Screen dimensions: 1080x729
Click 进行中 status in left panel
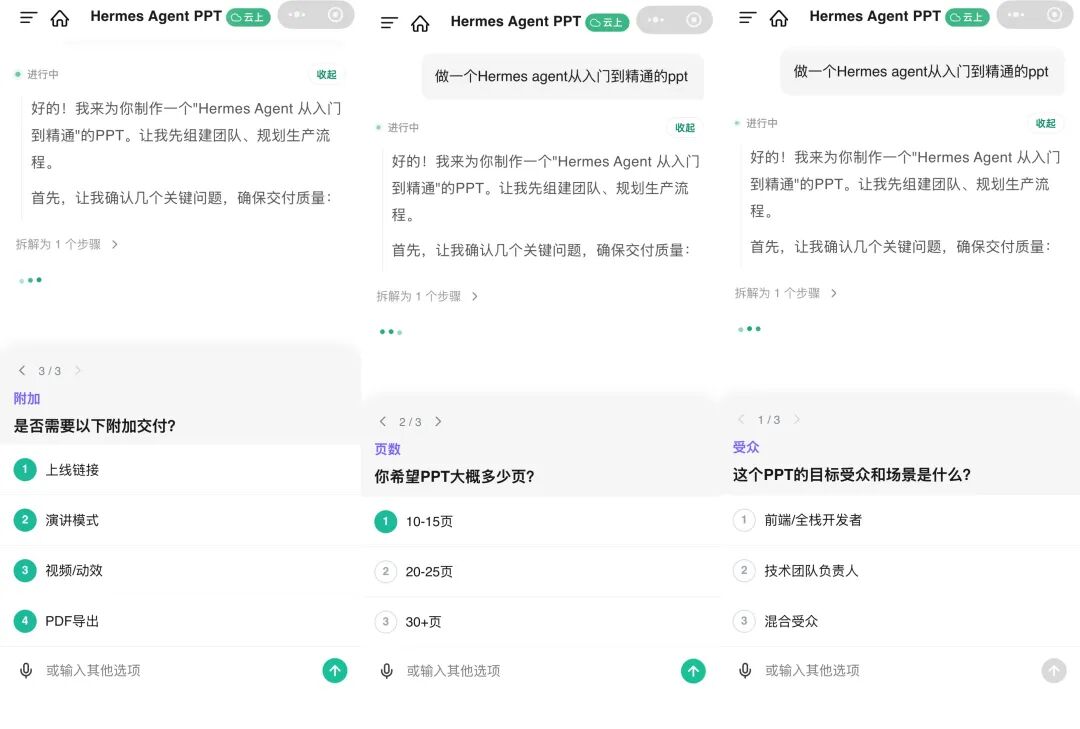click(x=37, y=74)
